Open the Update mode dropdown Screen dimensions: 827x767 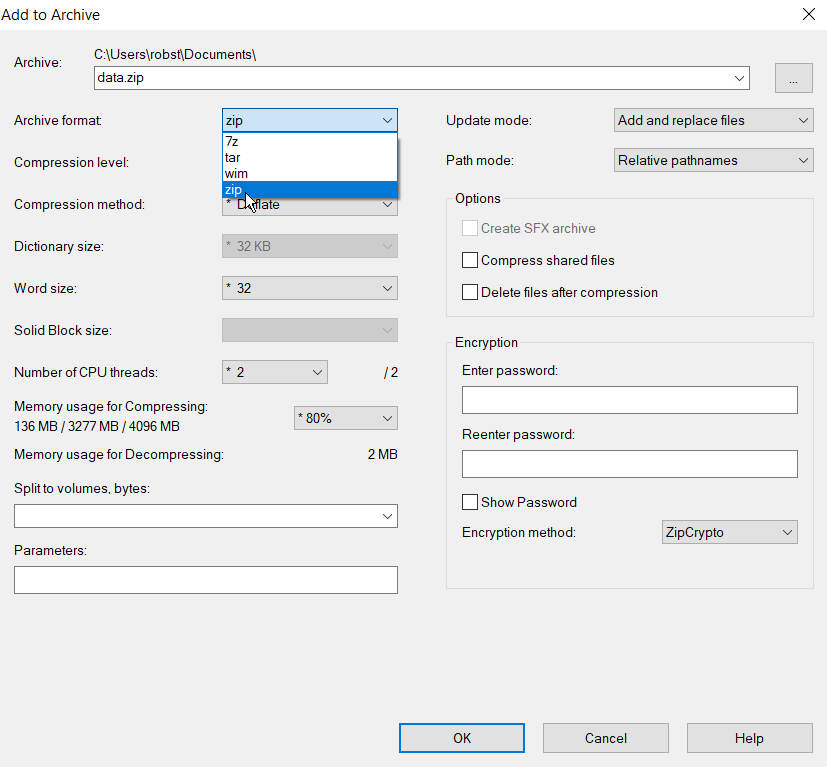point(714,120)
